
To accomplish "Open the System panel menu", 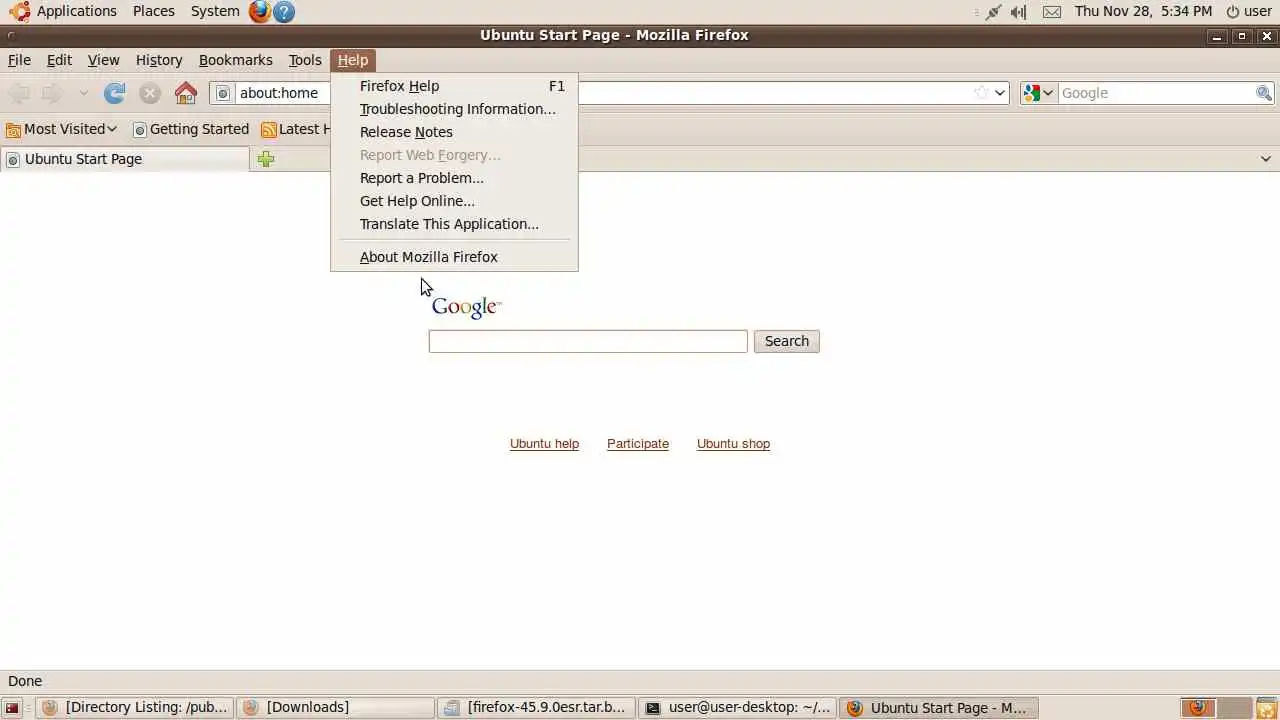I will point(215,11).
